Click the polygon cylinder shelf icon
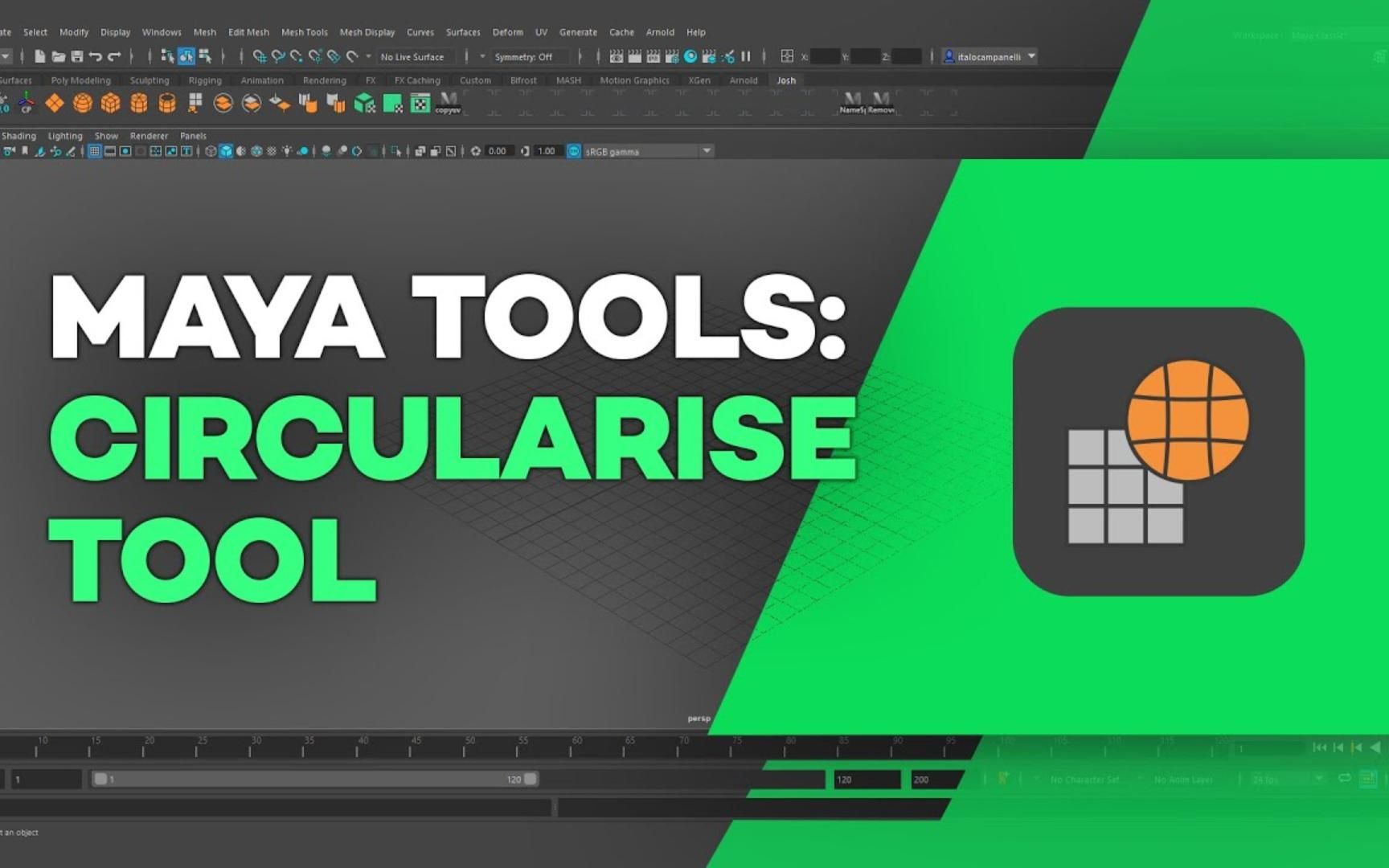This screenshot has height=868, width=1389. [138, 103]
